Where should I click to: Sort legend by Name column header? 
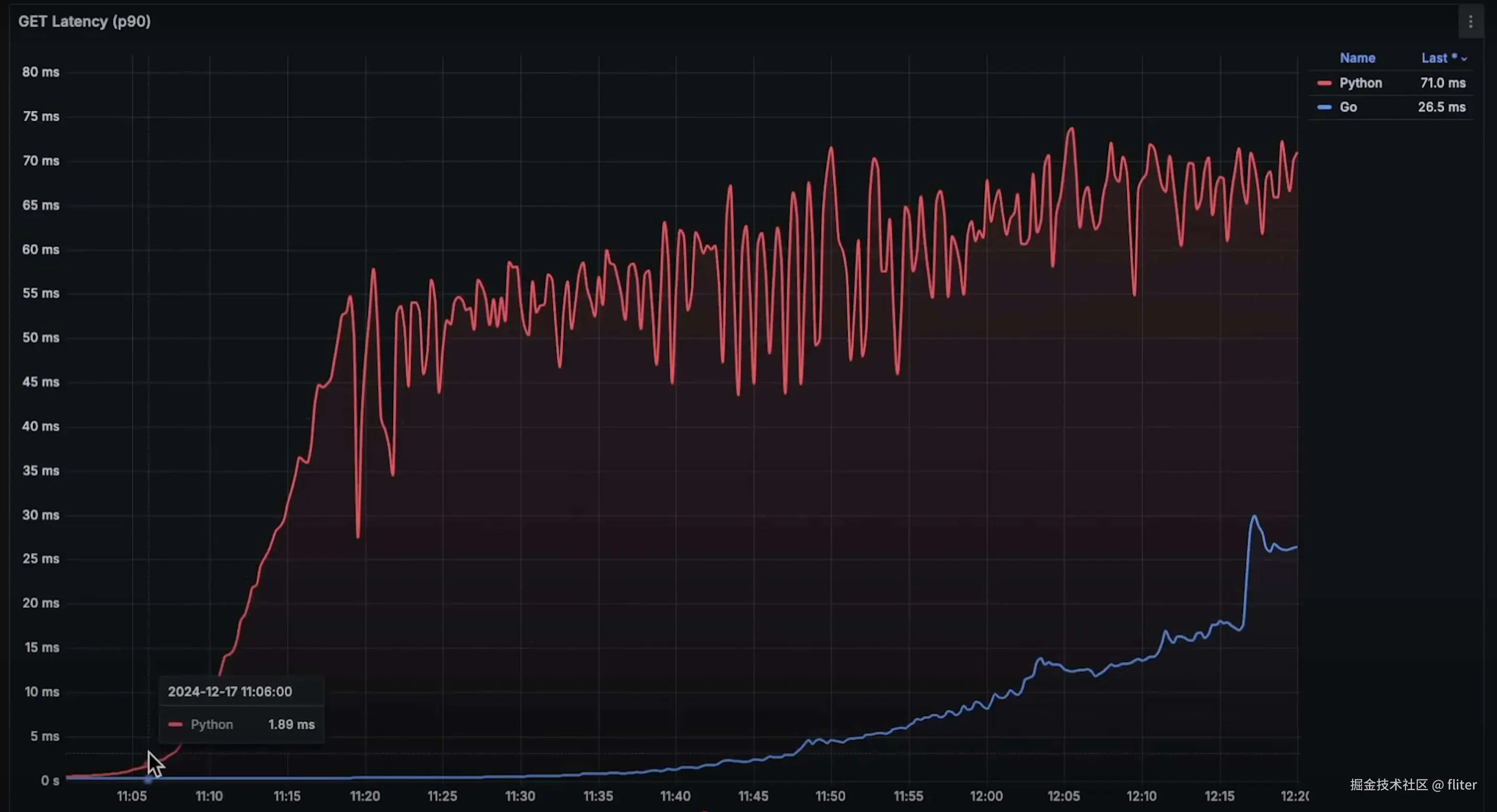(x=1357, y=58)
